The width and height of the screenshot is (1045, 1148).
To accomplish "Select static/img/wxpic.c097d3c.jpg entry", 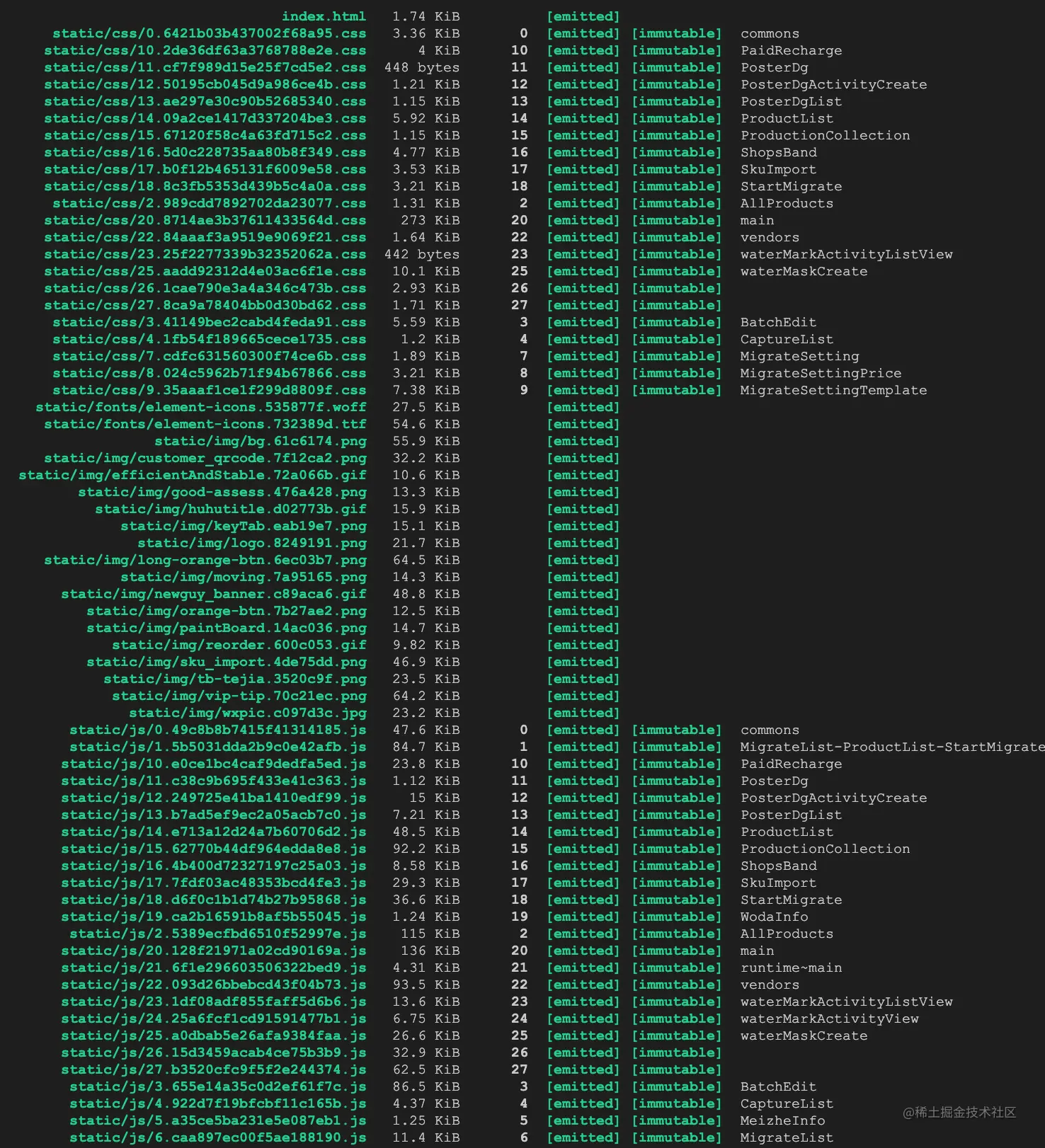I will (x=248, y=713).
